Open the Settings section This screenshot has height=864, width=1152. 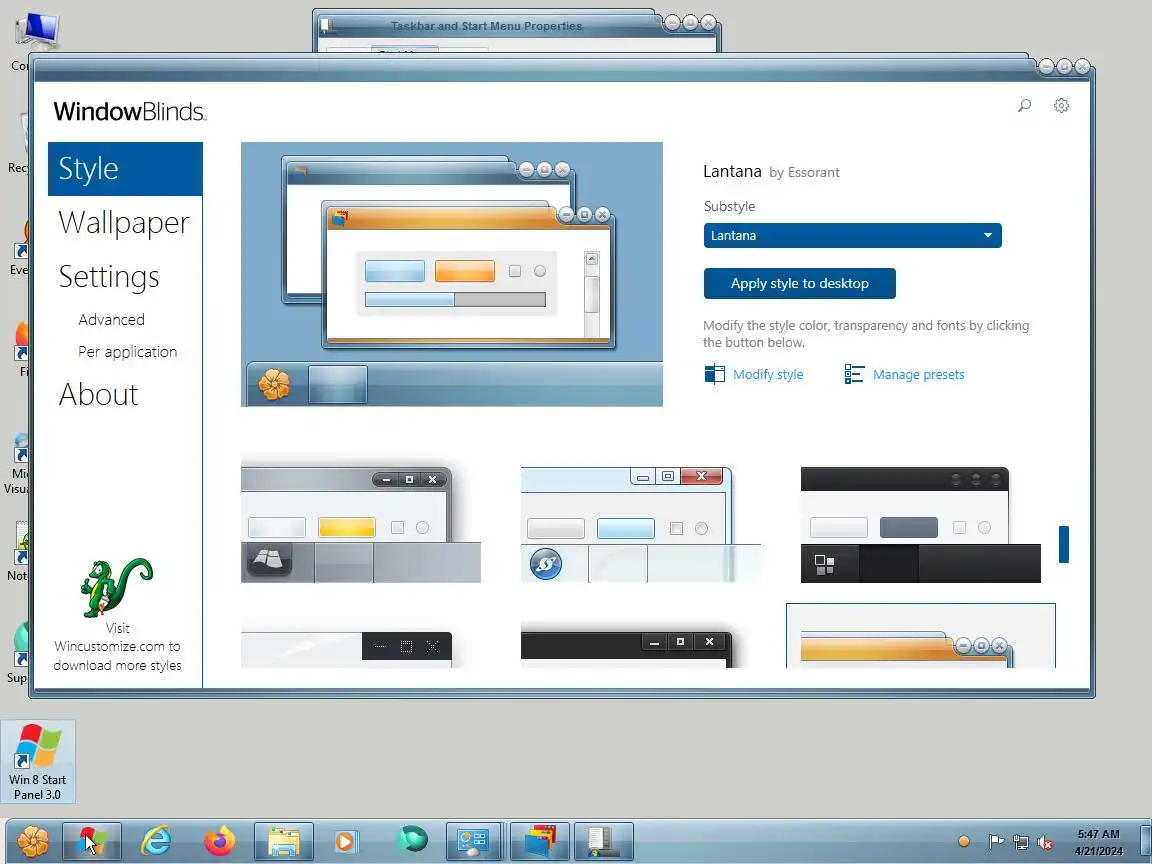pos(109,277)
